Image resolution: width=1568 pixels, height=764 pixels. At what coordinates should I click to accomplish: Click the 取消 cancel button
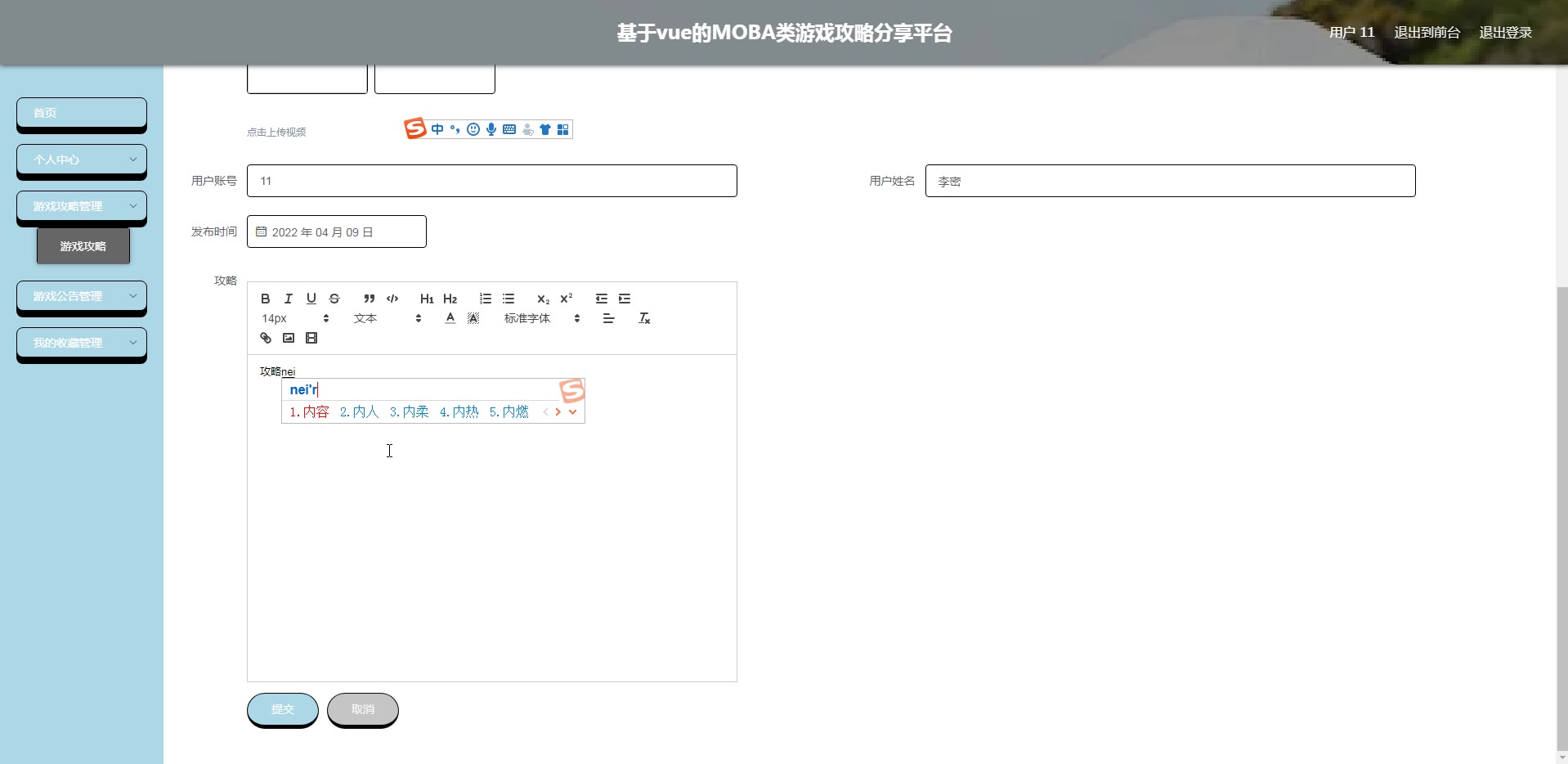click(363, 709)
